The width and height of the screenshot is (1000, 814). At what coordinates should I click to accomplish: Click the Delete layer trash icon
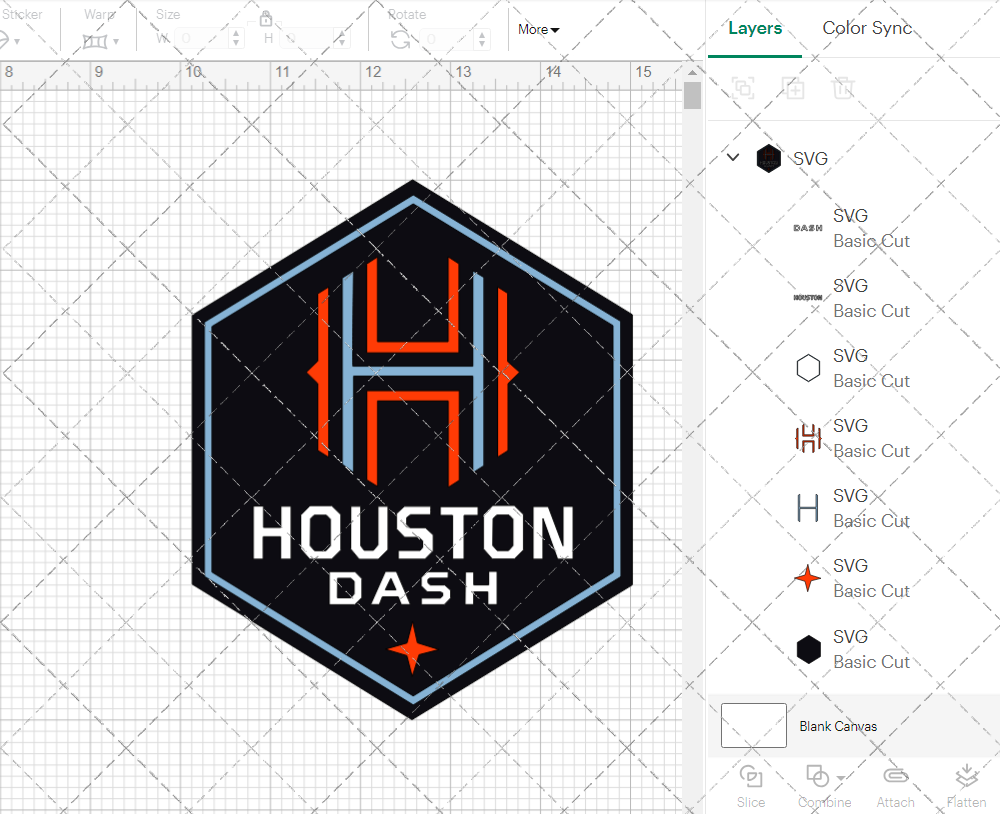click(842, 87)
